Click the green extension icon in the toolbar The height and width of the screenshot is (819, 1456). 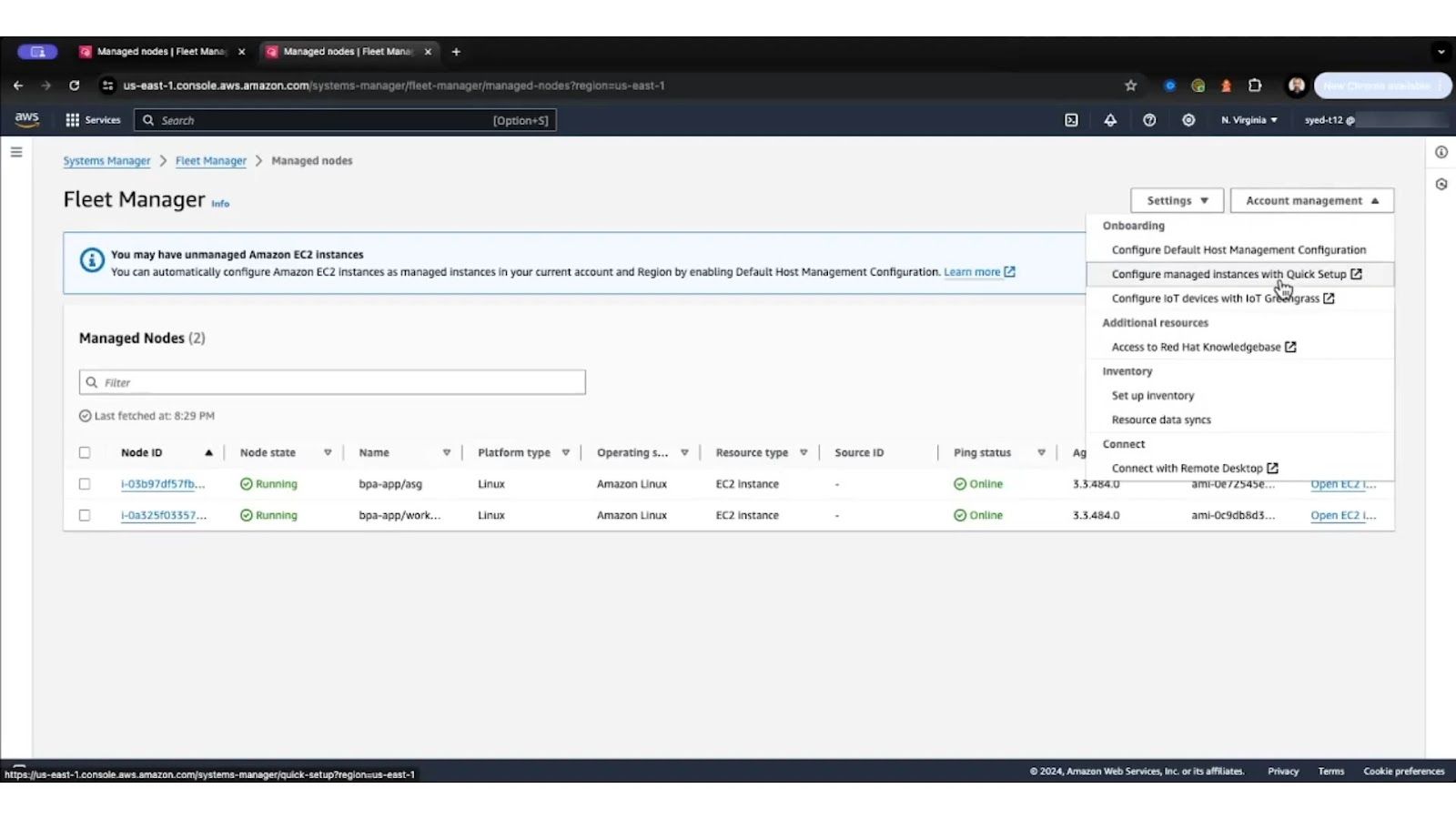pos(1198,86)
